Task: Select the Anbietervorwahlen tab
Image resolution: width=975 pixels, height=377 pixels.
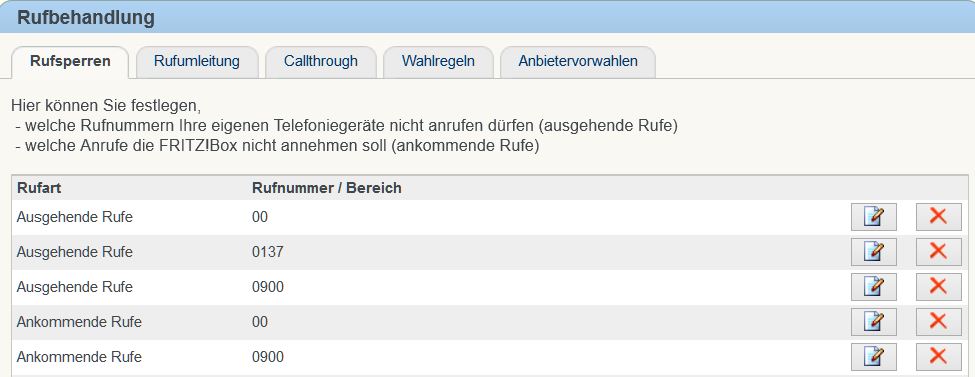Action: (x=578, y=62)
